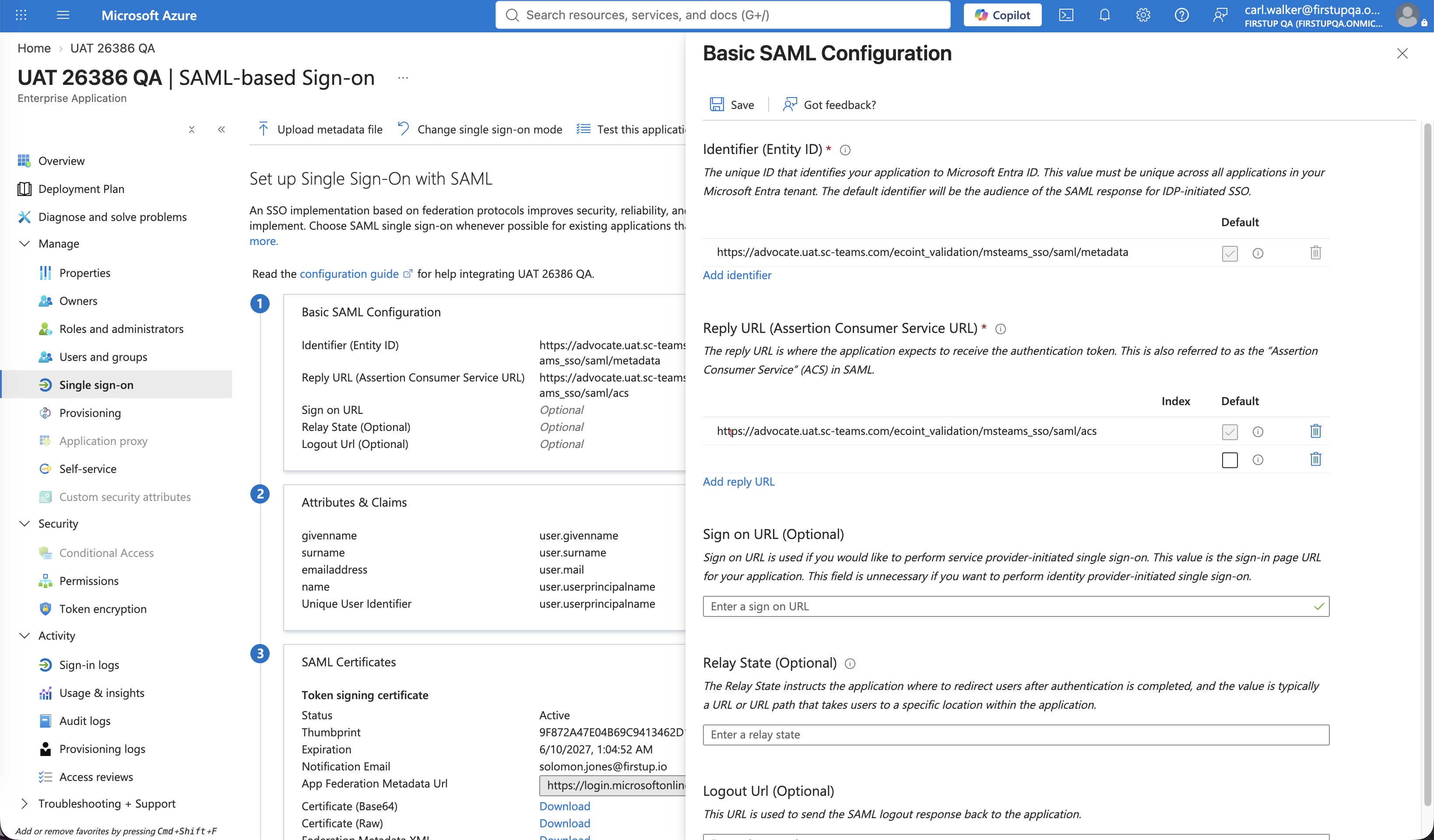Close the Basic SAML Configuration panel

pyautogui.click(x=1402, y=53)
